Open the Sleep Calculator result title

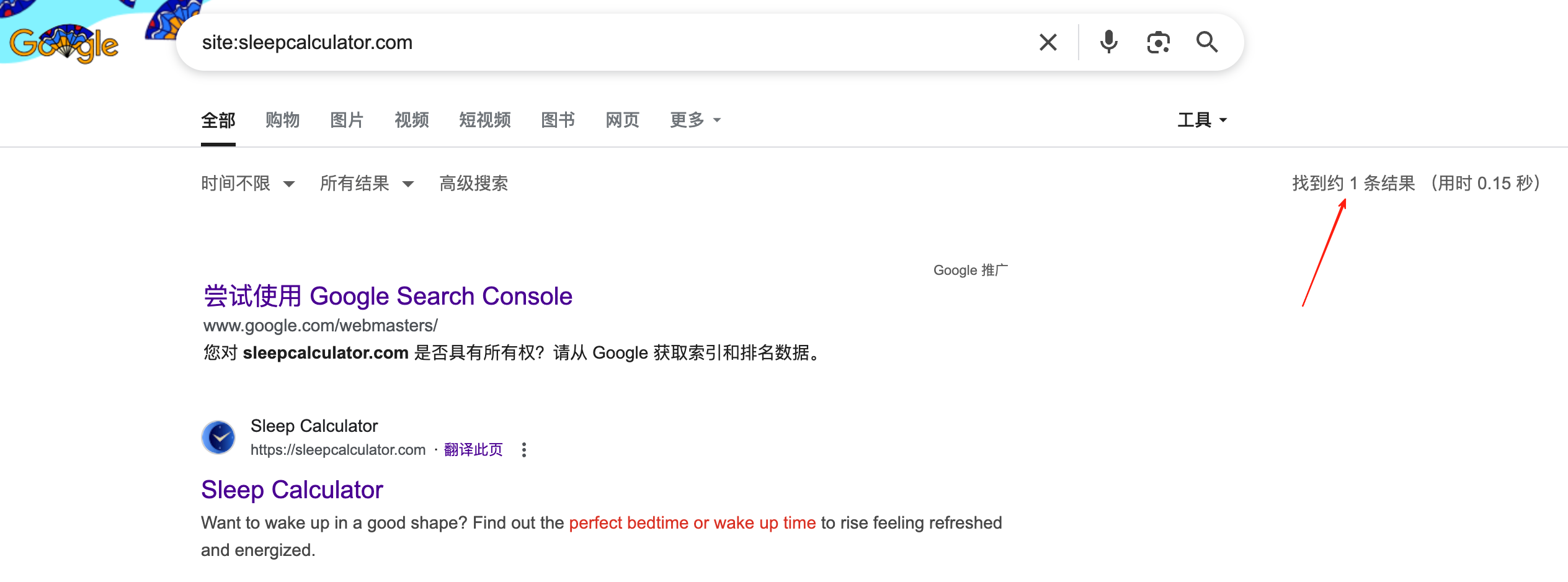(x=292, y=490)
